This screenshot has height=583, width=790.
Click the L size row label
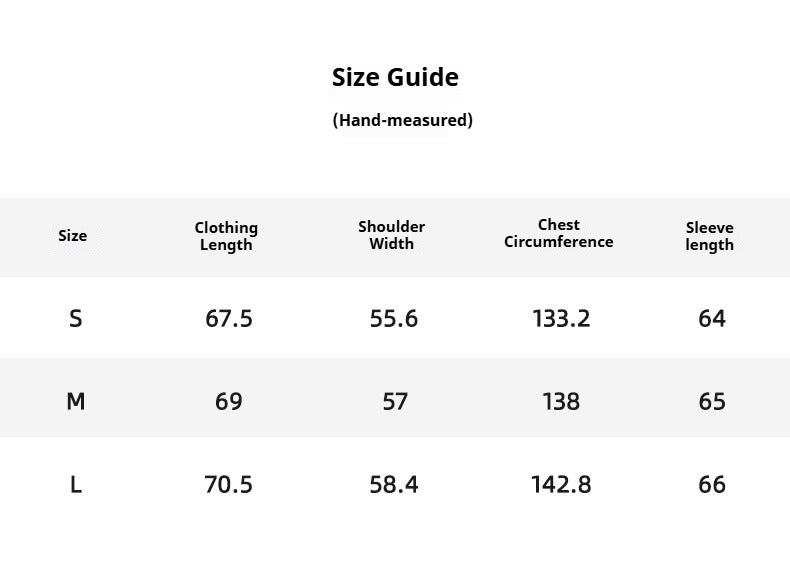pos(76,485)
